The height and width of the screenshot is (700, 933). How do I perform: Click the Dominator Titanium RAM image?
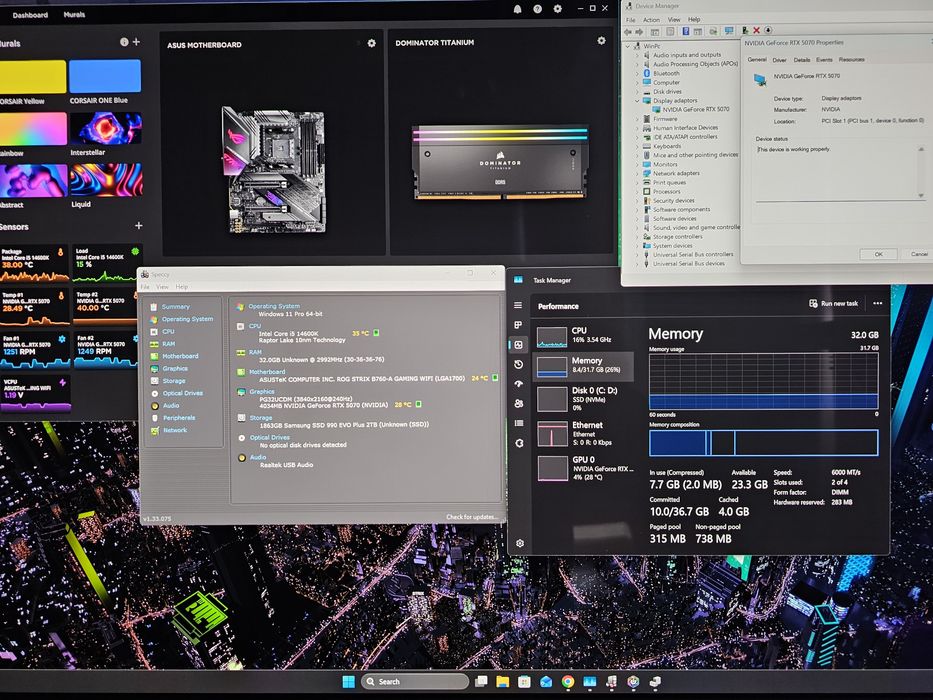point(500,162)
